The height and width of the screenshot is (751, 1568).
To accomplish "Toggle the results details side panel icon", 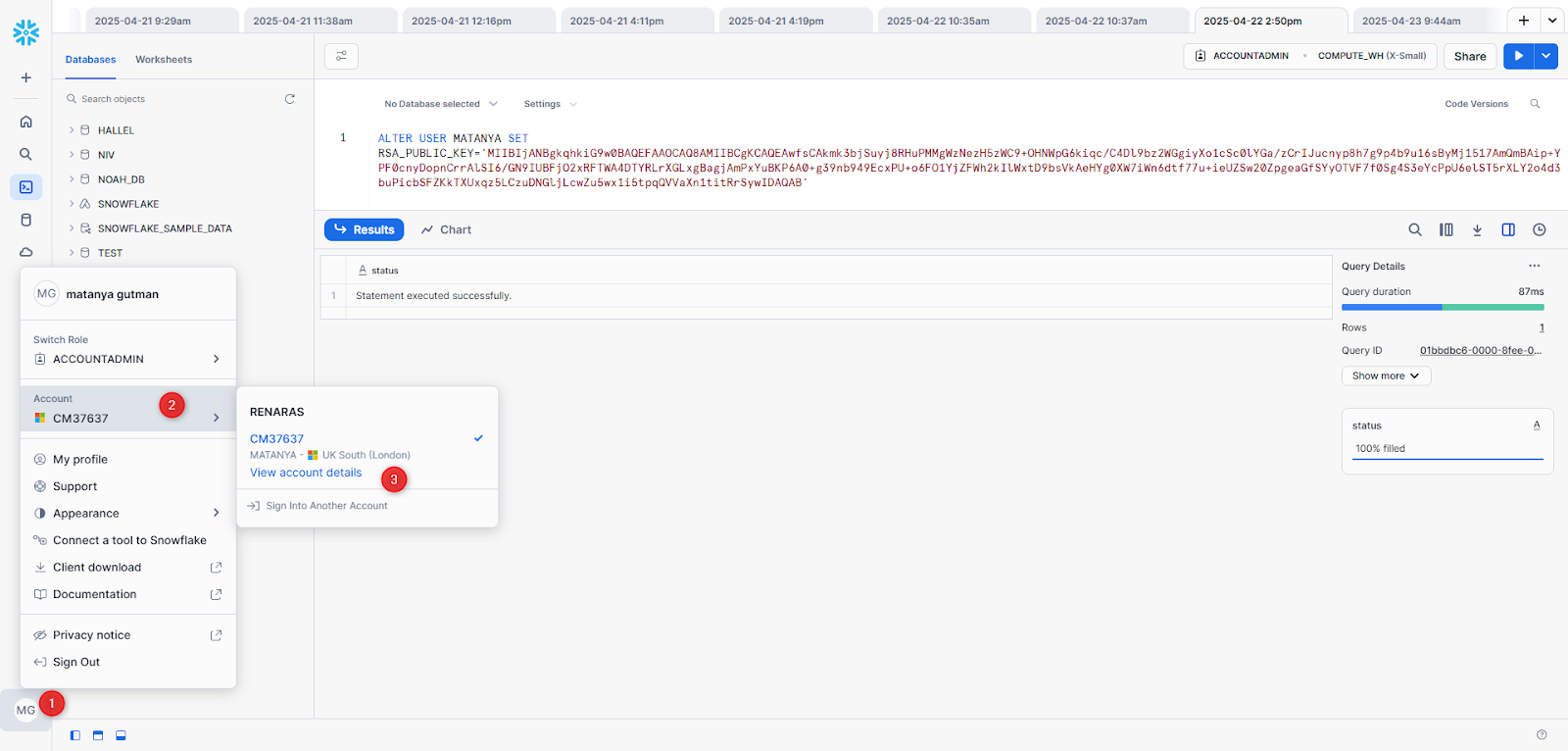I will (x=1508, y=229).
